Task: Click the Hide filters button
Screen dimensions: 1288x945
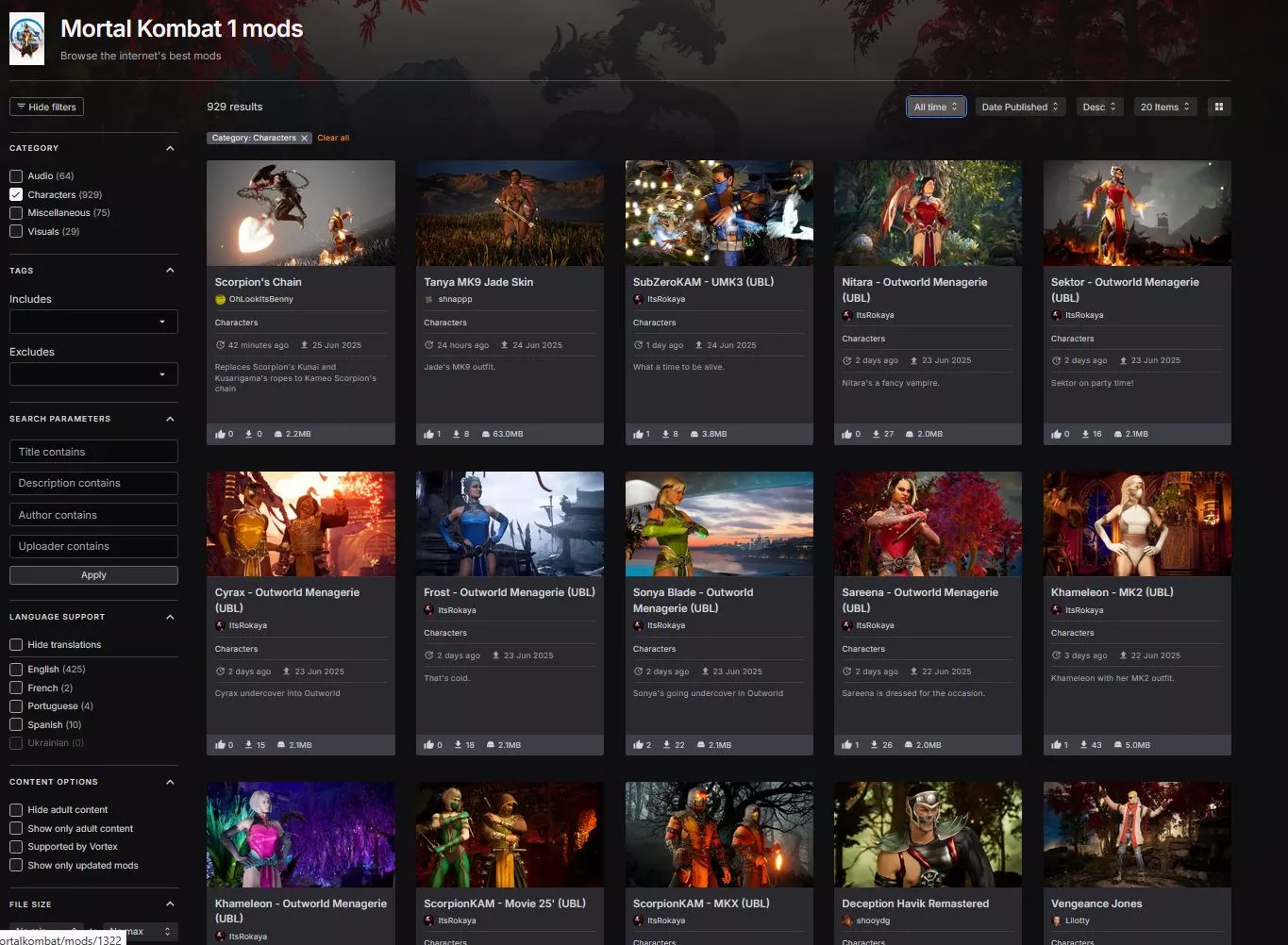Action: click(46, 107)
